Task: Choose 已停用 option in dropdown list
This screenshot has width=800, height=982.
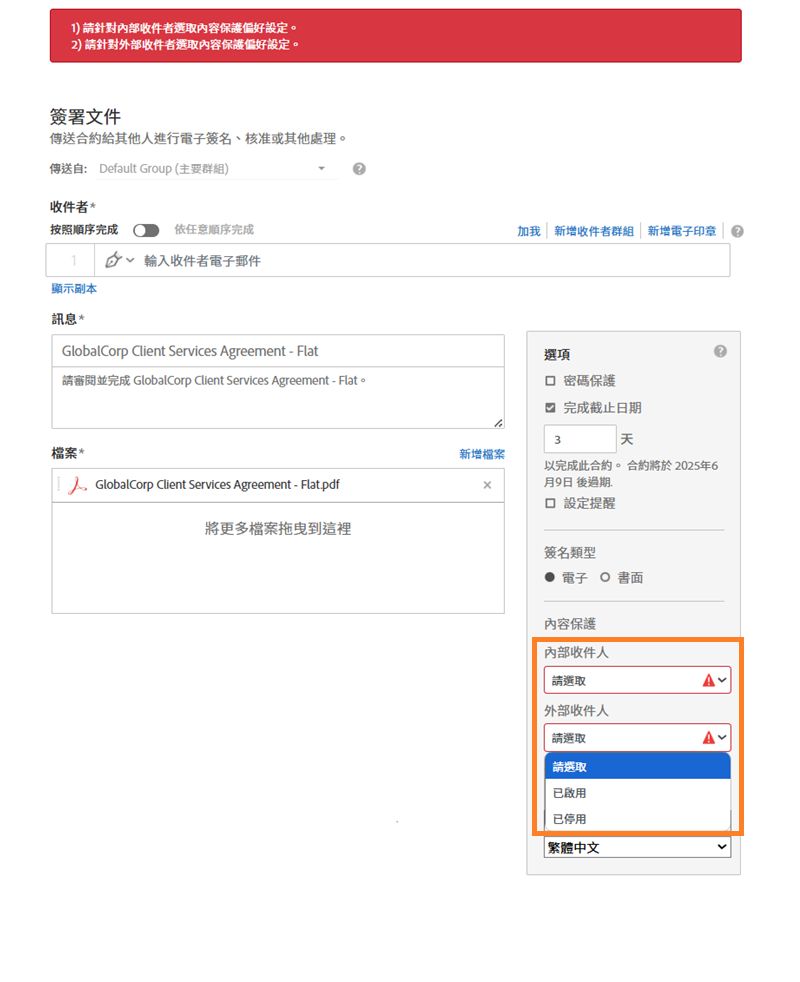Action: pyautogui.click(x=638, y=819)
